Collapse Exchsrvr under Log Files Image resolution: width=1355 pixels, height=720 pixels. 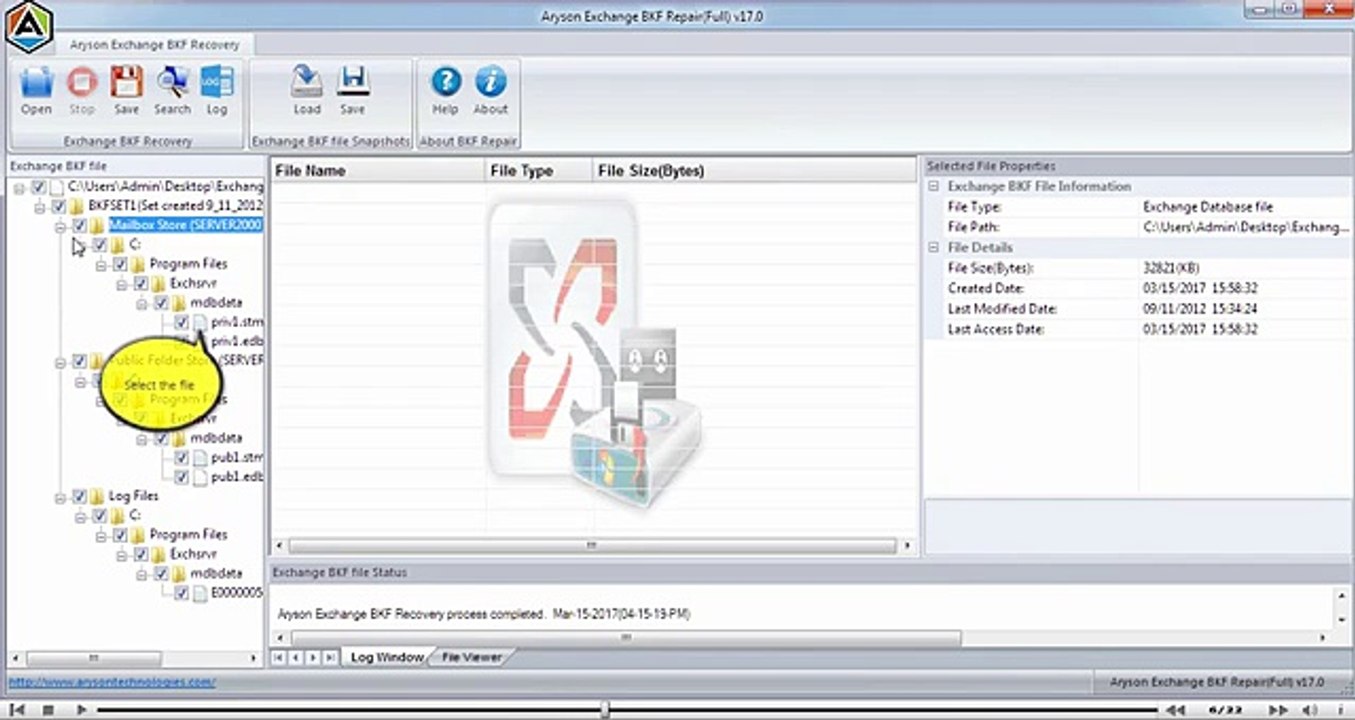tap(121, 554)
